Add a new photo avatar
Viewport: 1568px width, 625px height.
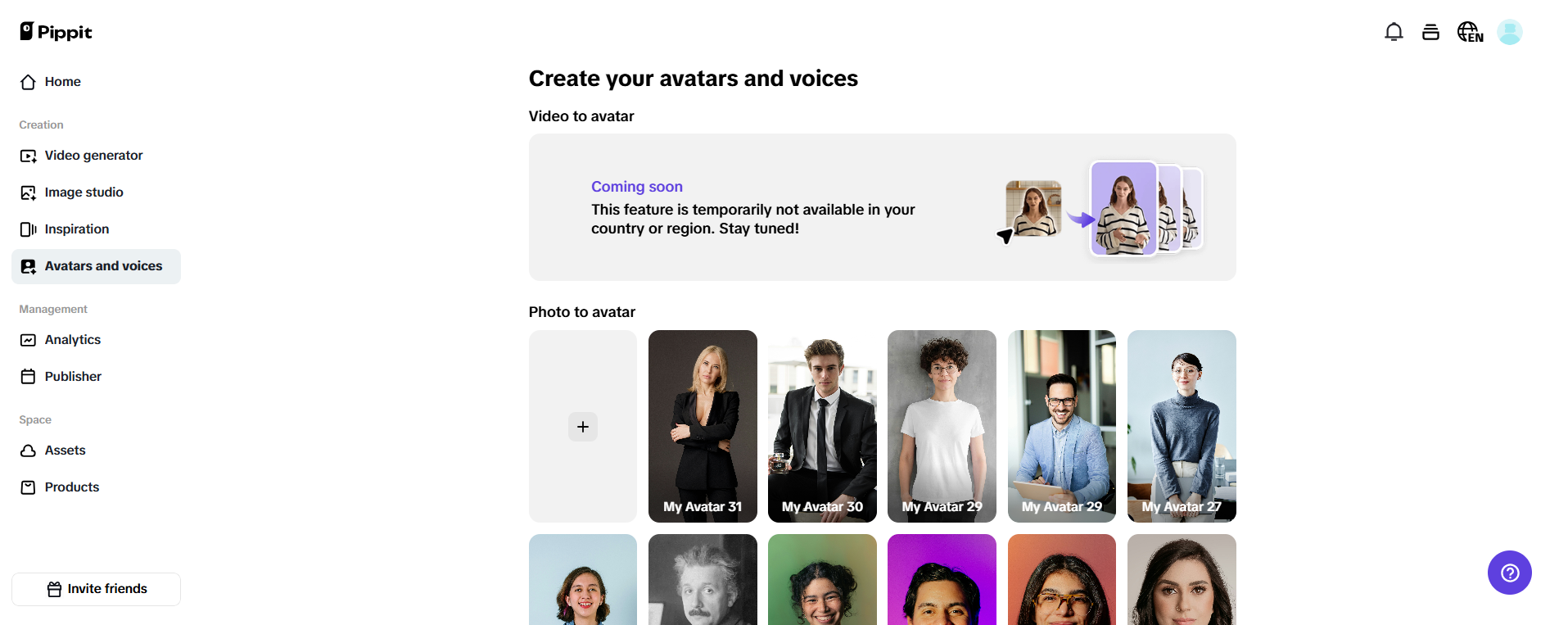583,427
